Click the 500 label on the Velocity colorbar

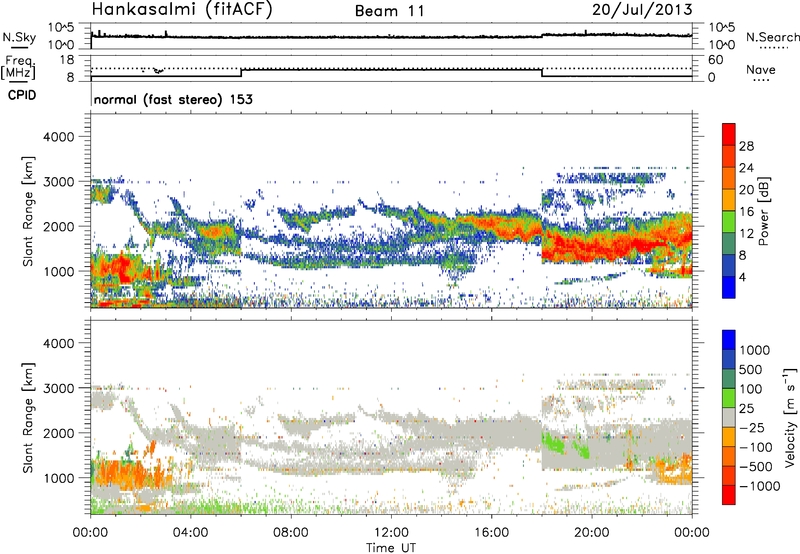[x=751, y=369]
